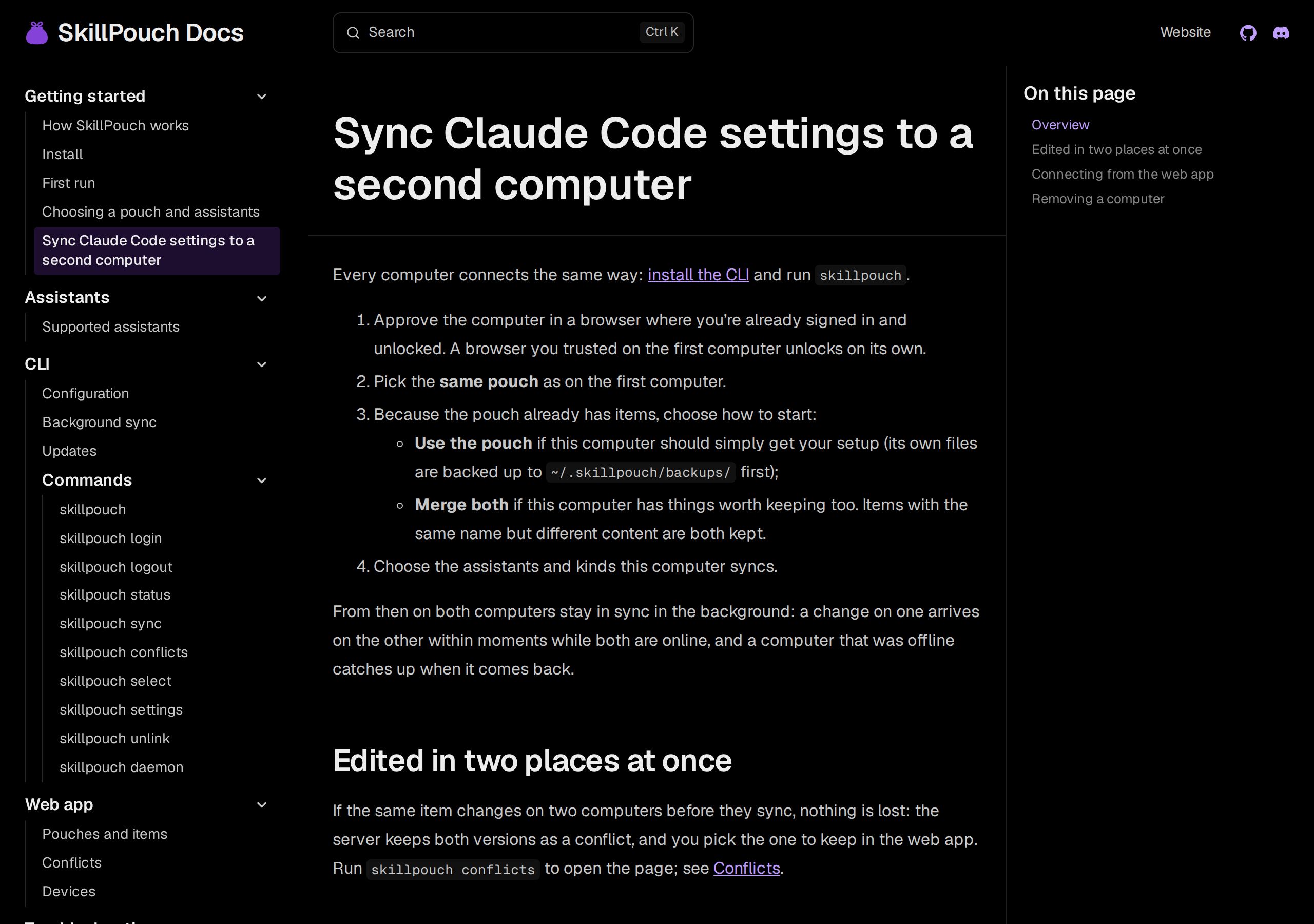Open skillpouch unlink command page

pyautogui.click(x=114, y=739)
